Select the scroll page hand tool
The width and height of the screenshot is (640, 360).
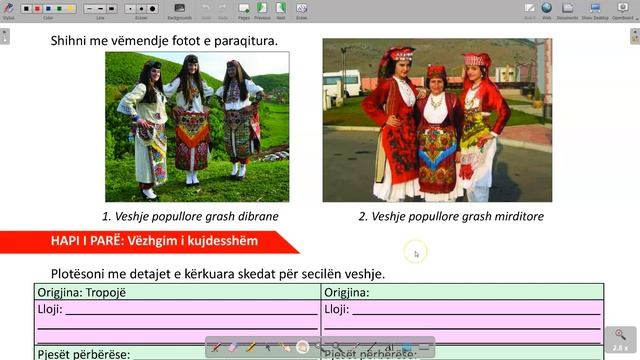(303, 347)
